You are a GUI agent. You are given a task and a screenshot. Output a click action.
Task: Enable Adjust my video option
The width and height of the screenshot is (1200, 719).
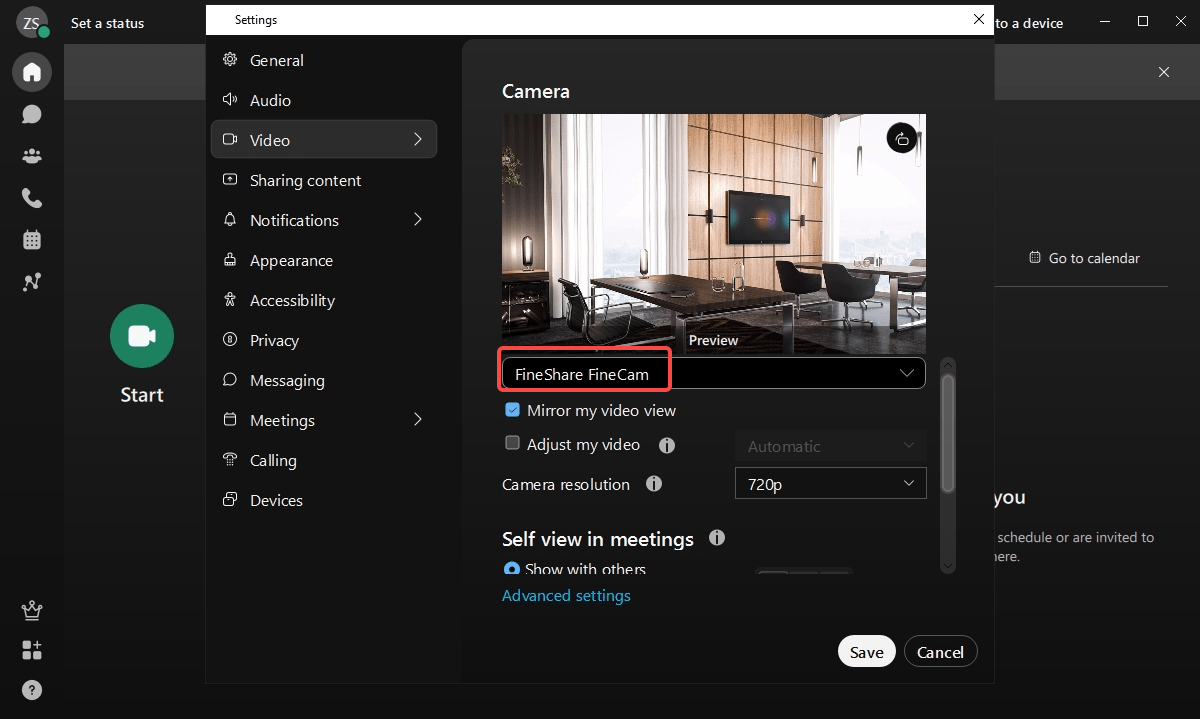click(512, 443)
